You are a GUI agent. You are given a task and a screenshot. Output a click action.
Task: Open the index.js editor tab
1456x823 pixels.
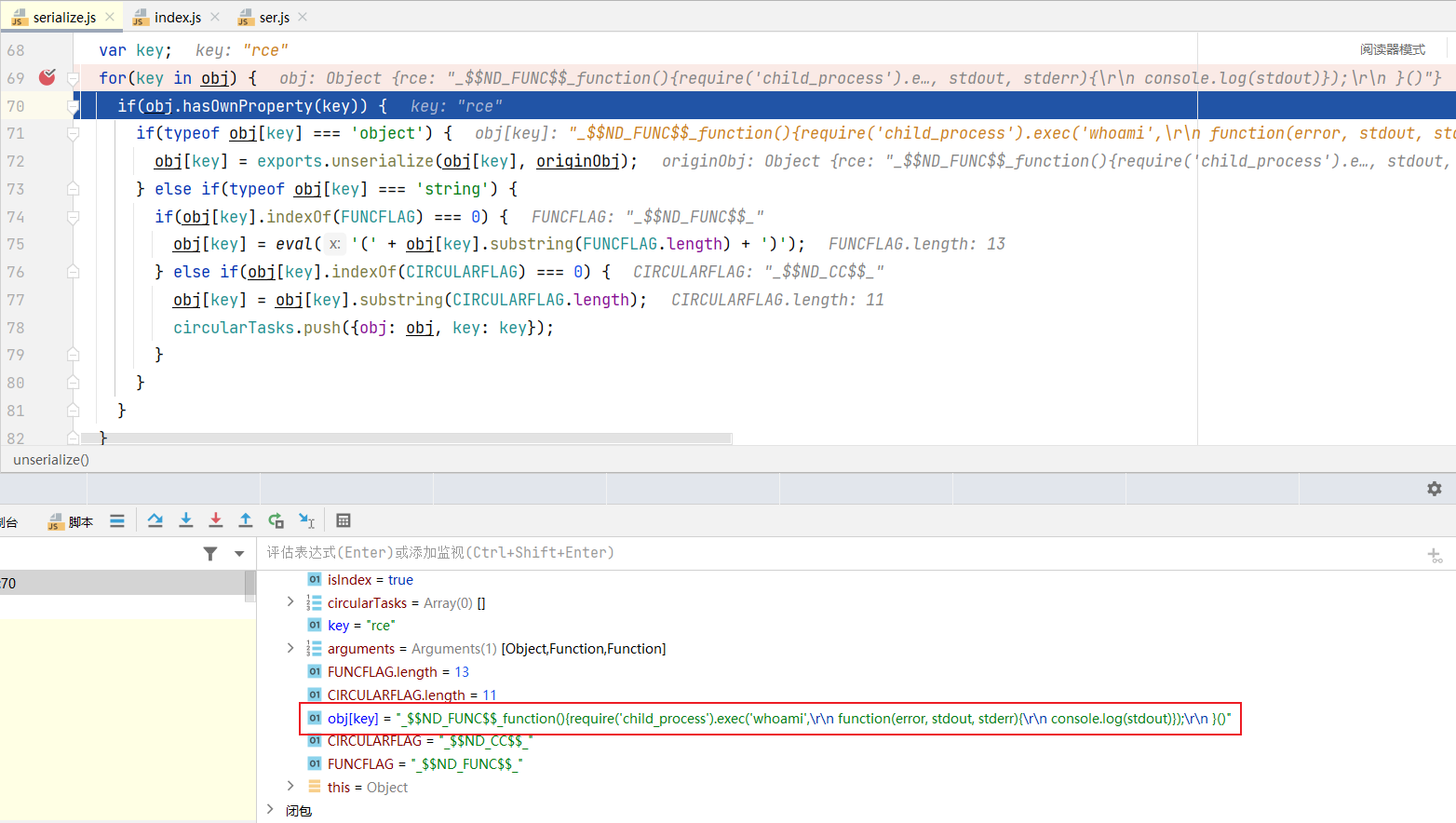[177, 18]
